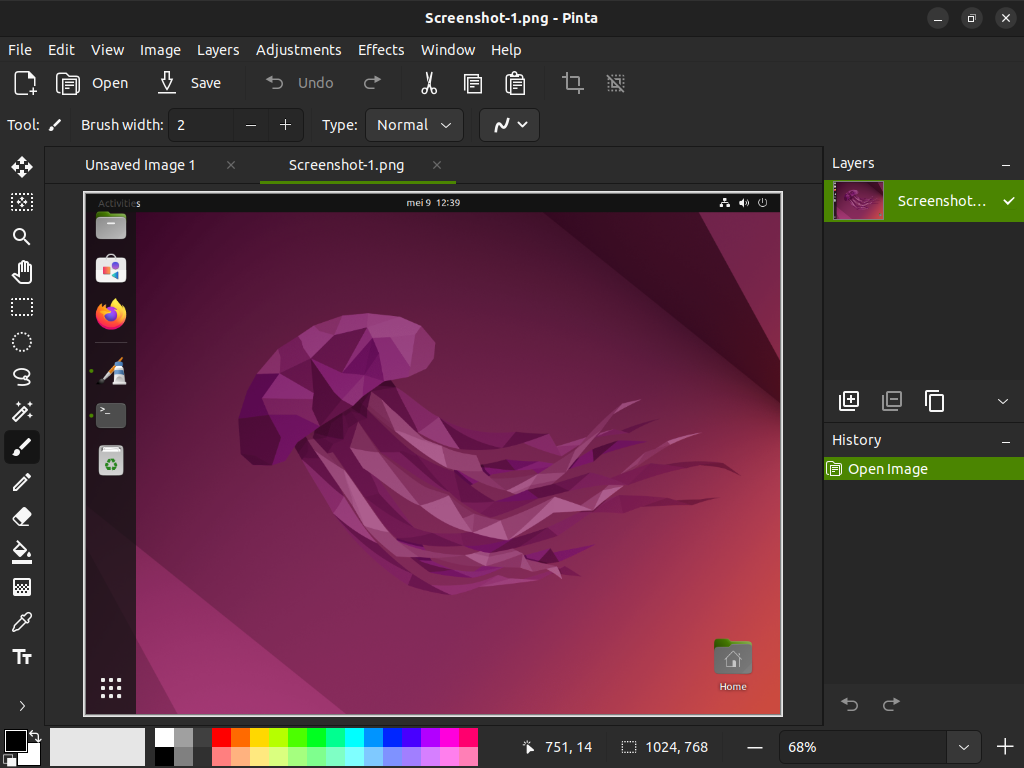Delete the current layer icon

tap(891, 400)
